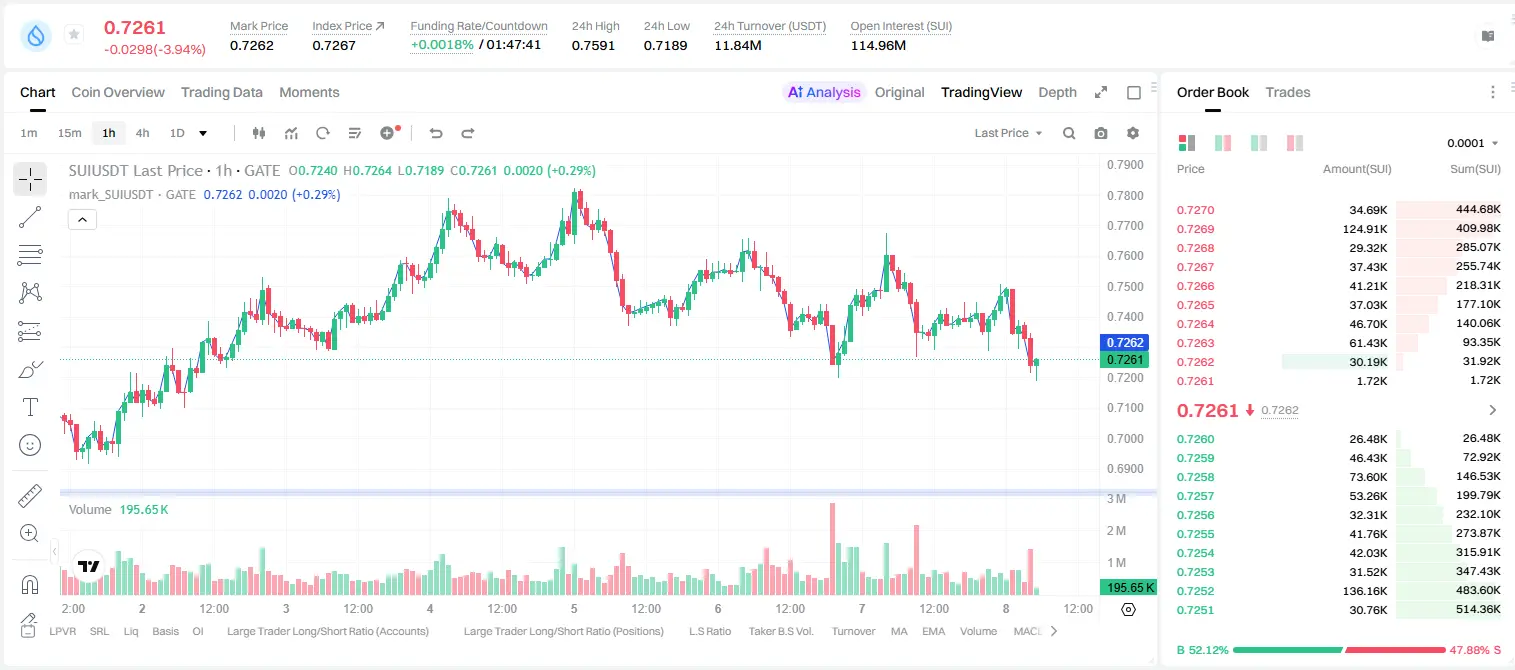Open the Last Price type dropdown
Viewport: 1515px width, 670px height.
pos(1008,133)
